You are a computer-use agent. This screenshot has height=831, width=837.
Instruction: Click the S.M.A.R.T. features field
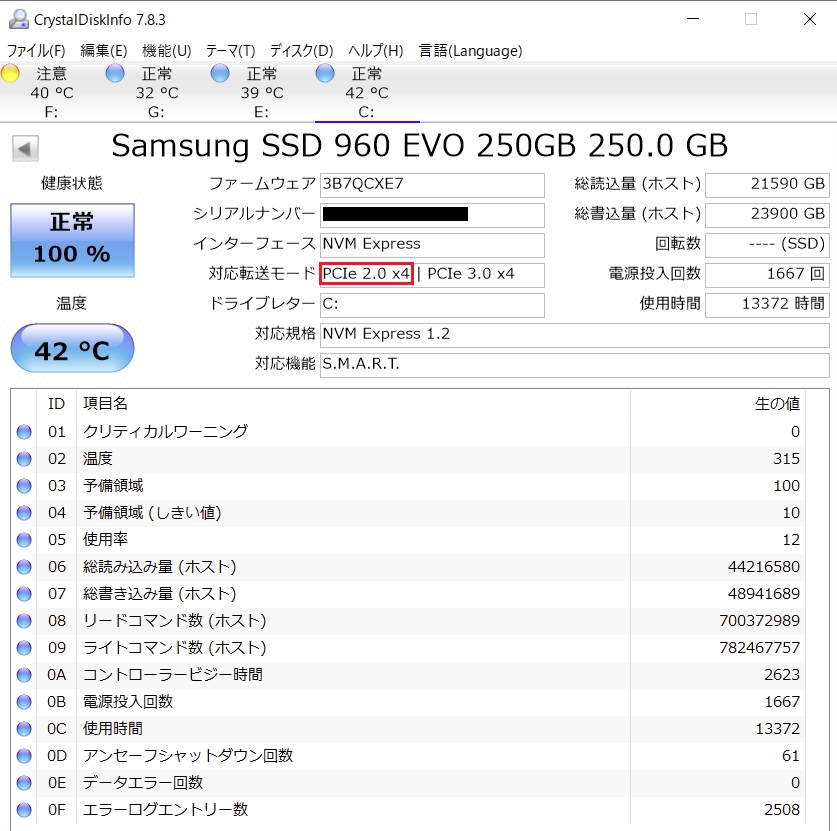(x=574, y=365)
